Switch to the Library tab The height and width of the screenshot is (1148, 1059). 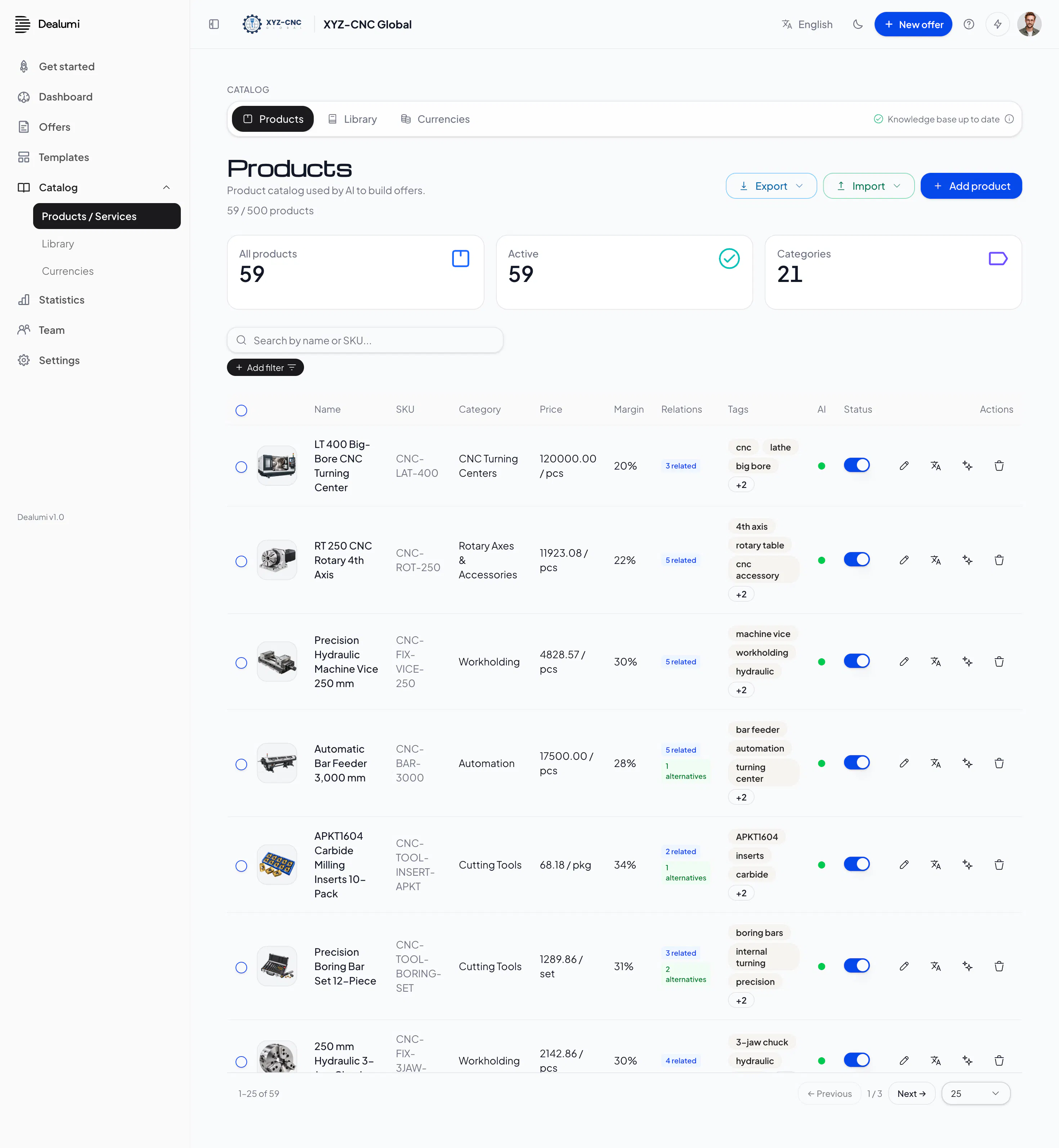tap(352, 119)
